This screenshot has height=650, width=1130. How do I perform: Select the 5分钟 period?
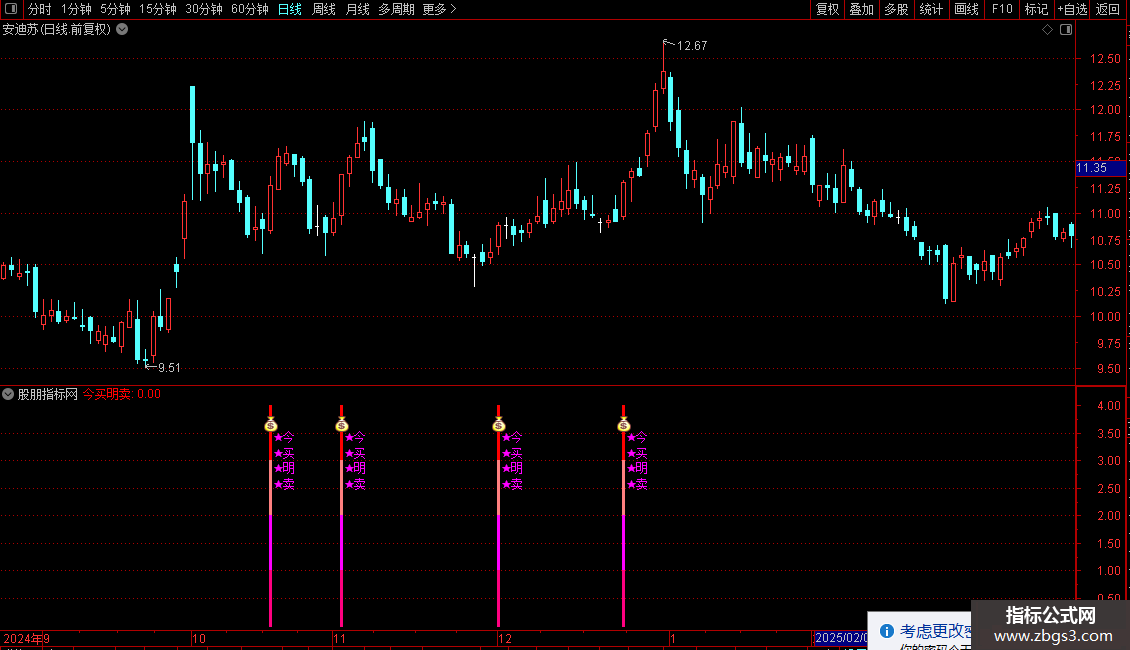(x=115, y=9)
